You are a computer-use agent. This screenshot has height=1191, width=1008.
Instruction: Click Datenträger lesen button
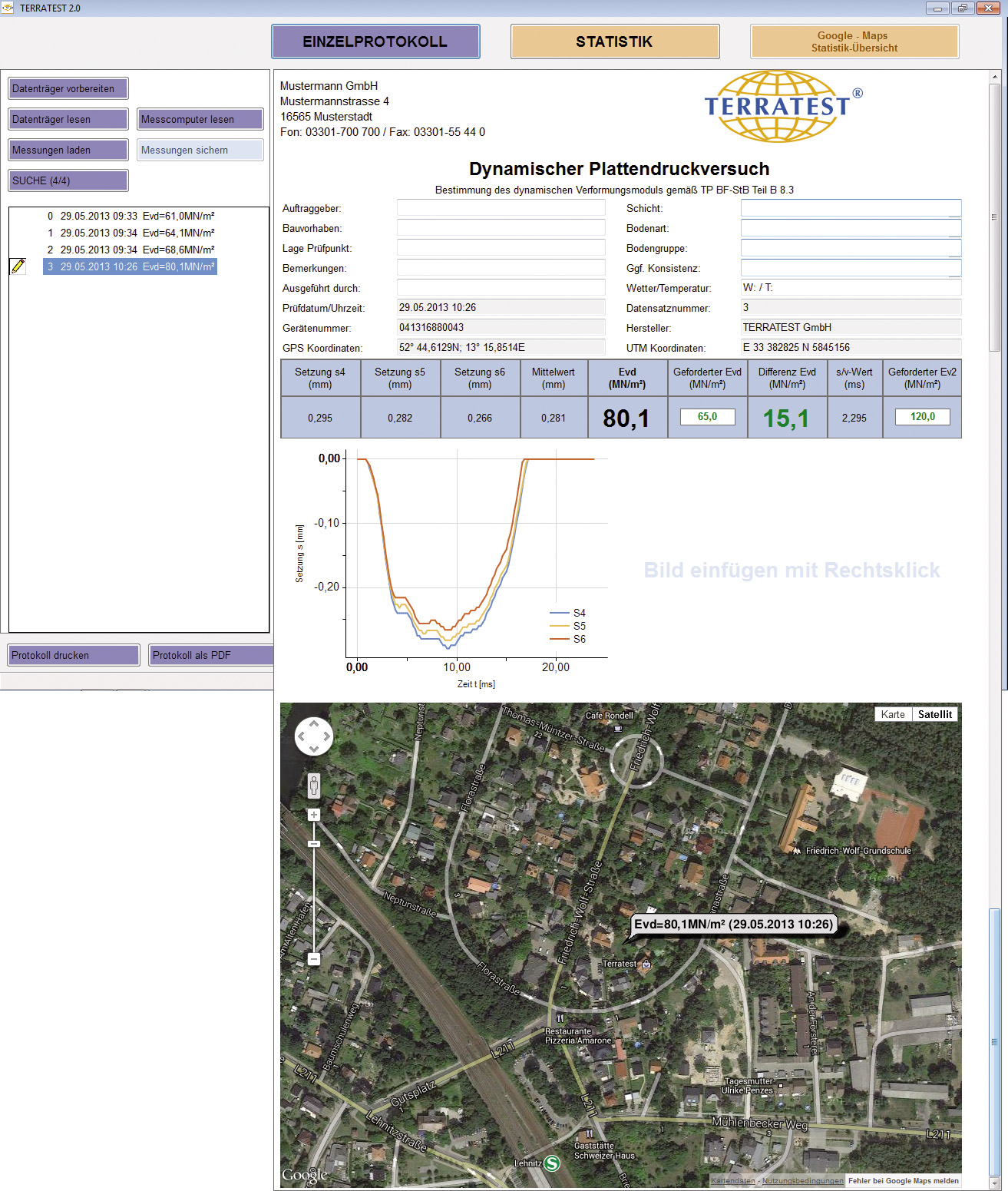click(x=68, y=119)
